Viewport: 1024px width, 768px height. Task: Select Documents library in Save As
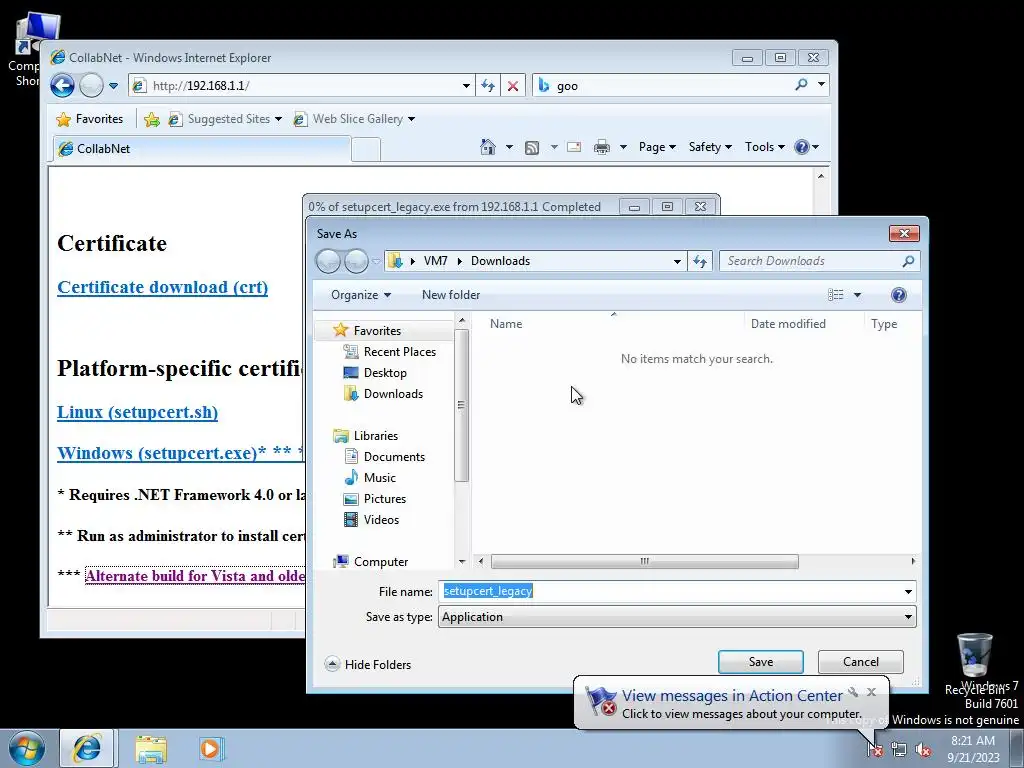(385, 457)
